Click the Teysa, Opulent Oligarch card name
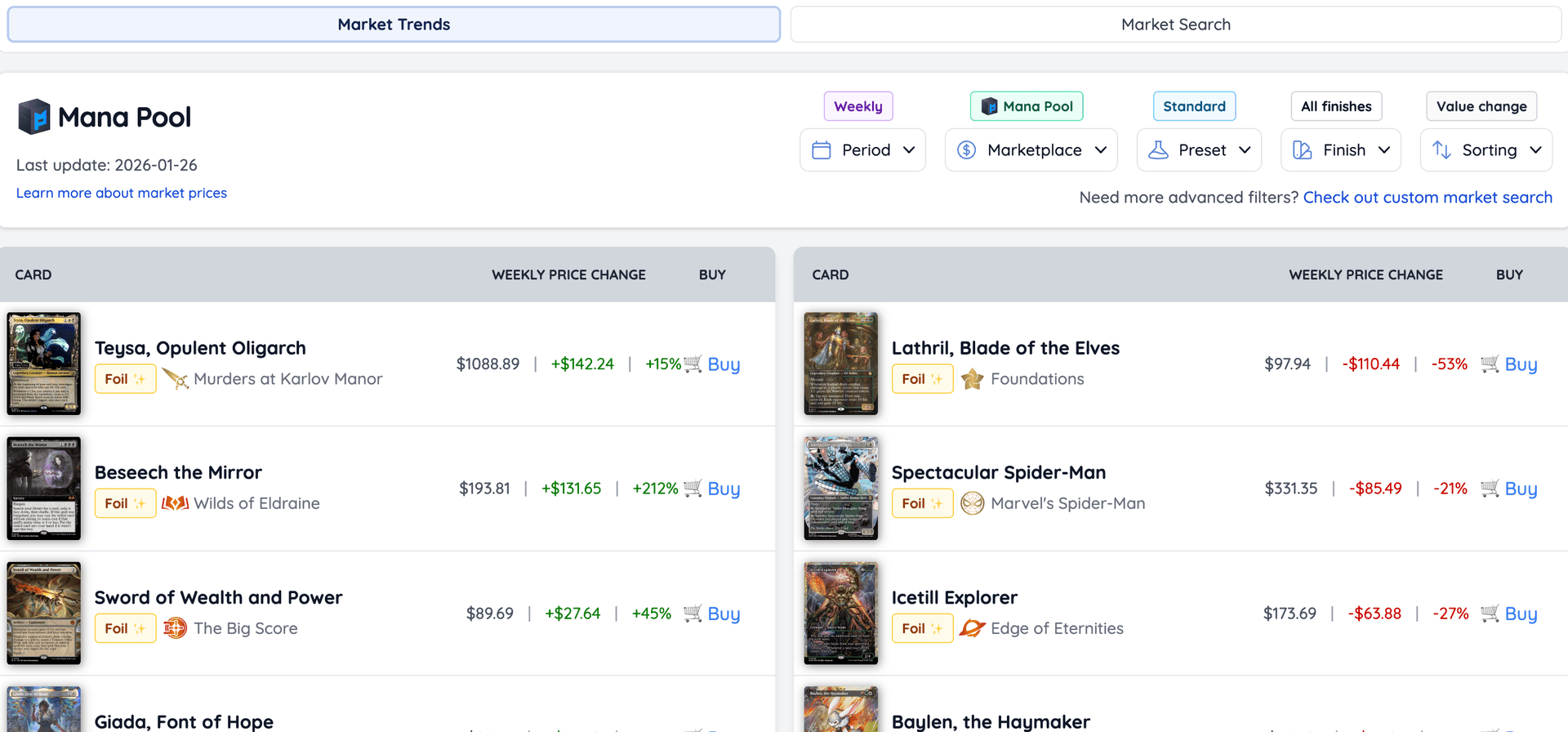The image size is (1568, 732). pyautogui.click(x=200, y=348)
